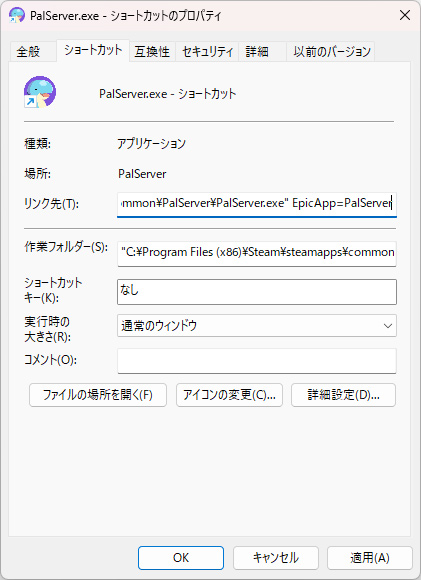Click the 詳細設定 button
This screenshot has height=580, width=421.
pyautogui.click(x=343, y=395)
